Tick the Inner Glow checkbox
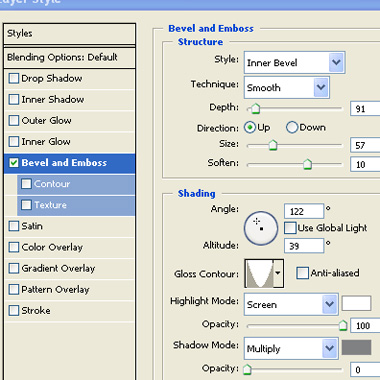 tap(14, 142)
